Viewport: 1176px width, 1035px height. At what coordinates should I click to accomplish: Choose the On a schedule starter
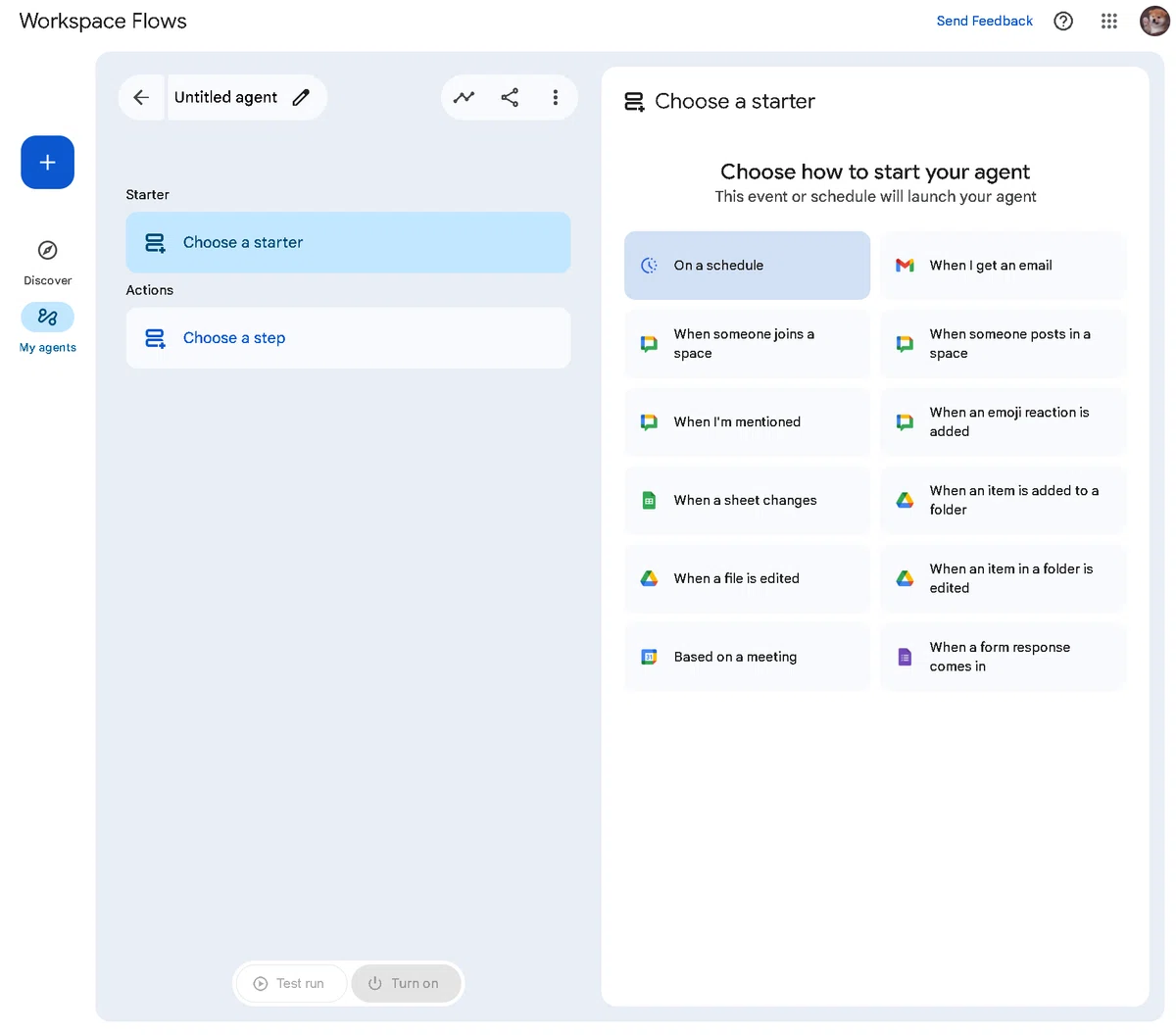point(747,266)
